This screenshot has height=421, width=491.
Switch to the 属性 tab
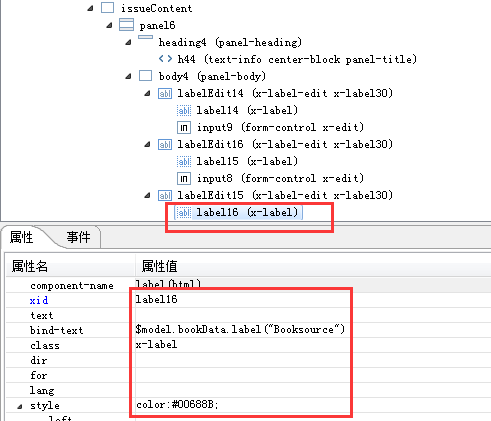pyautogui.click(x=21, y=237)
